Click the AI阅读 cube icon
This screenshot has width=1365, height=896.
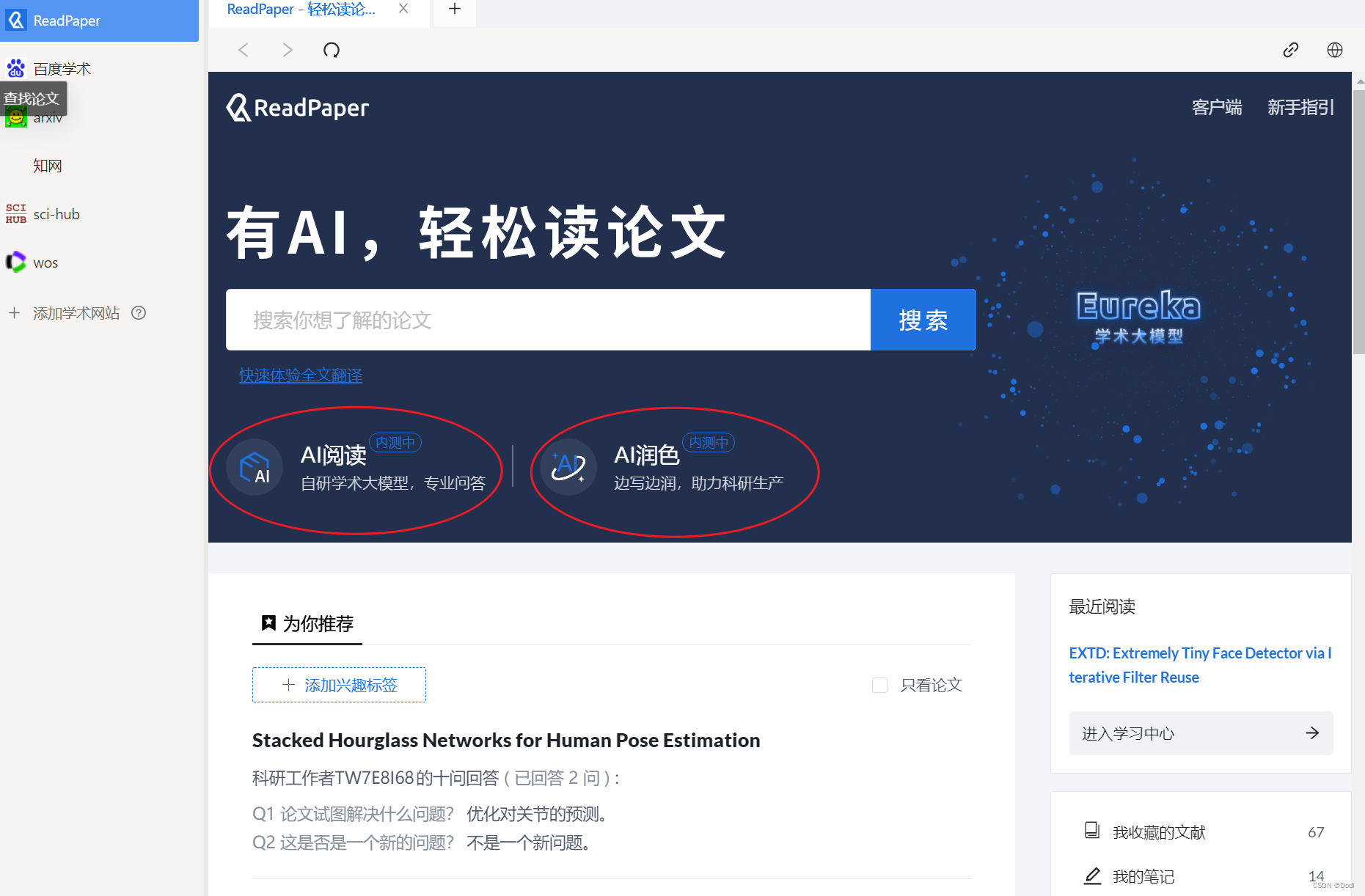(x=255, y=467)
